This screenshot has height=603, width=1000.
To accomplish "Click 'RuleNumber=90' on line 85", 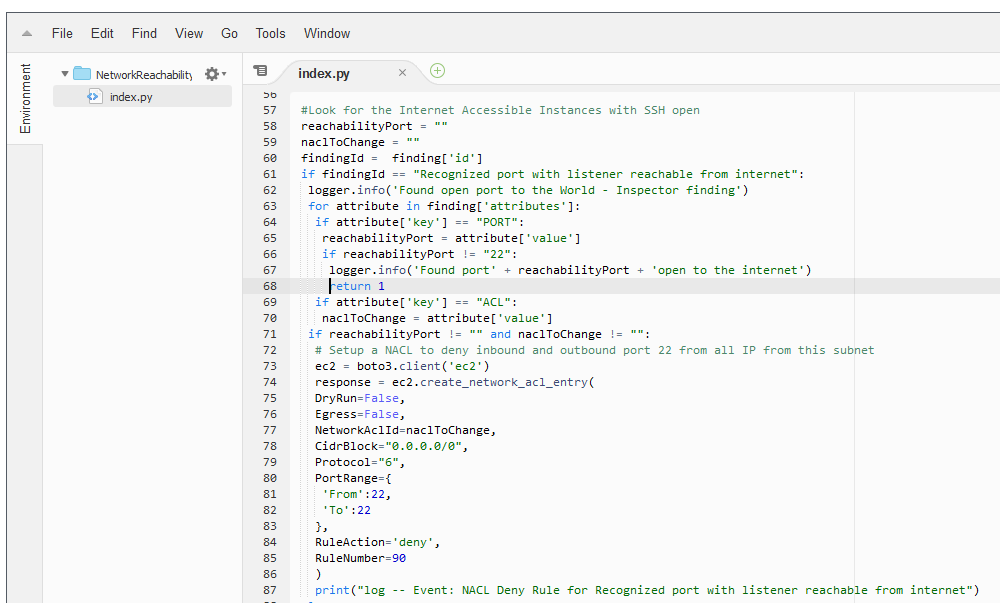I will [x=360, y=558].
